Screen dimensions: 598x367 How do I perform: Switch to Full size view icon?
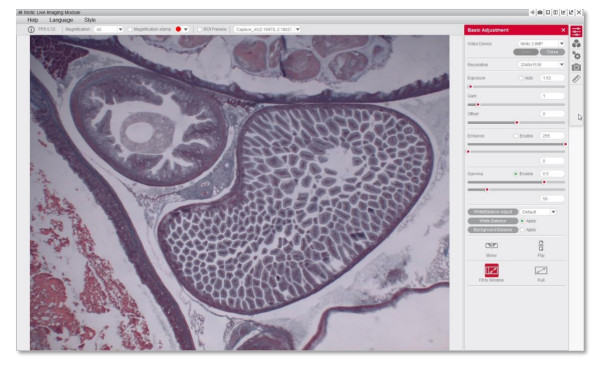tap(541, 270)
